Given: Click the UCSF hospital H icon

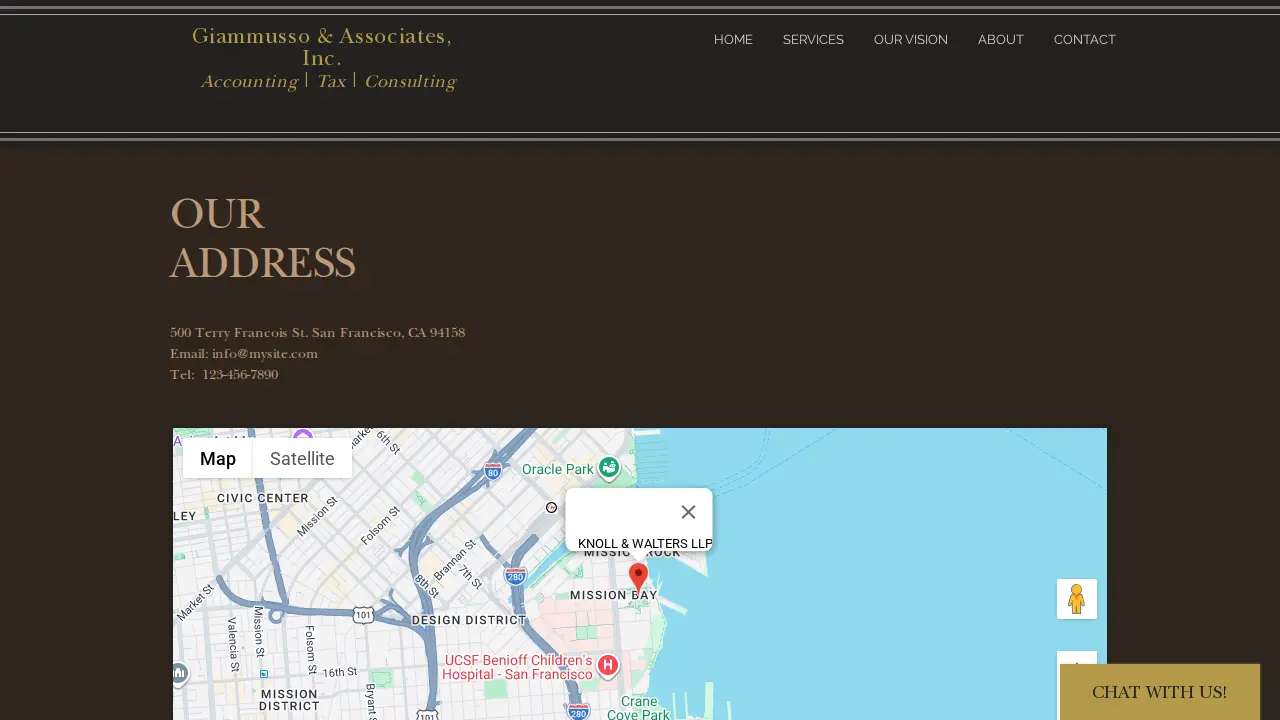Looking at the screenshot, I should pyautogui.click(x=607, y=667).
